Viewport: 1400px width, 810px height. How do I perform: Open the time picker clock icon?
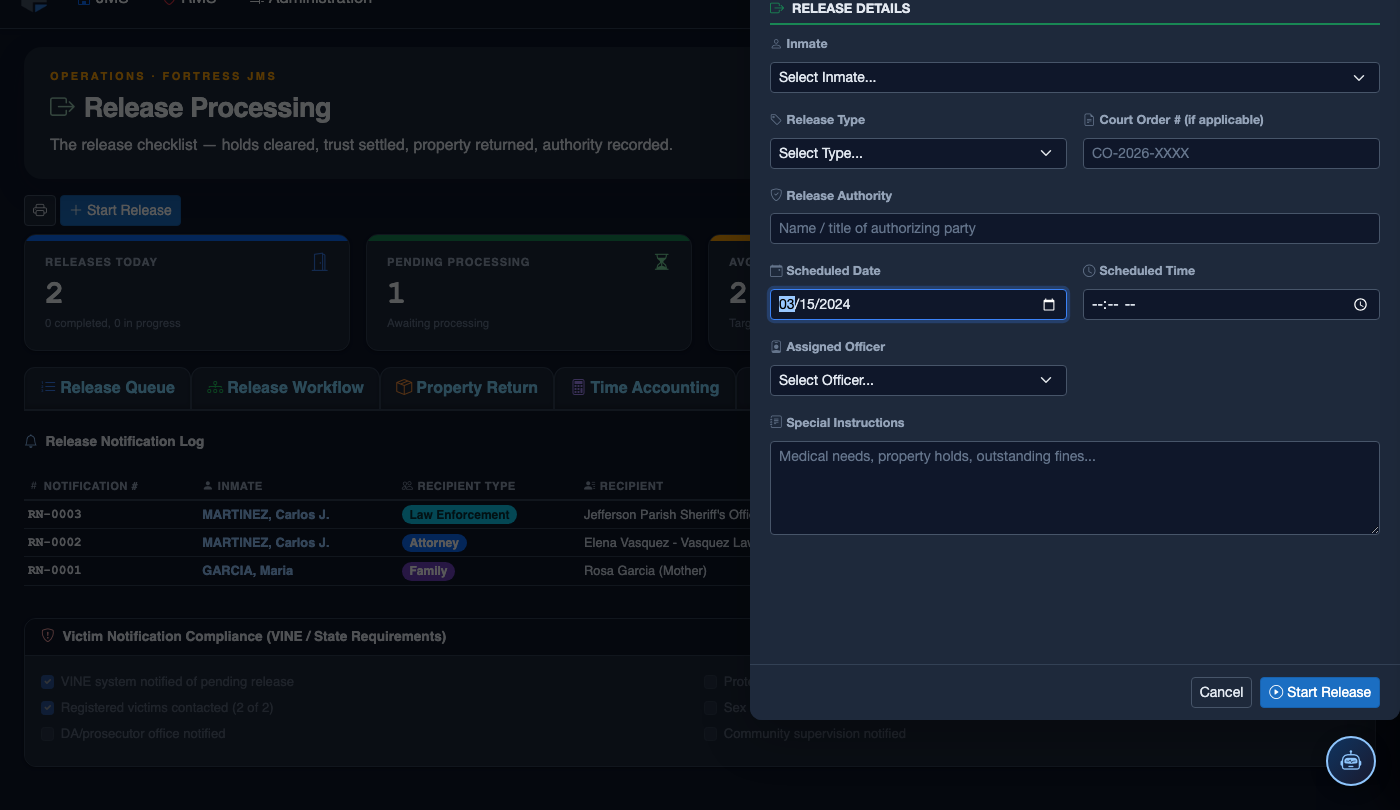(x=1360, y=305)
